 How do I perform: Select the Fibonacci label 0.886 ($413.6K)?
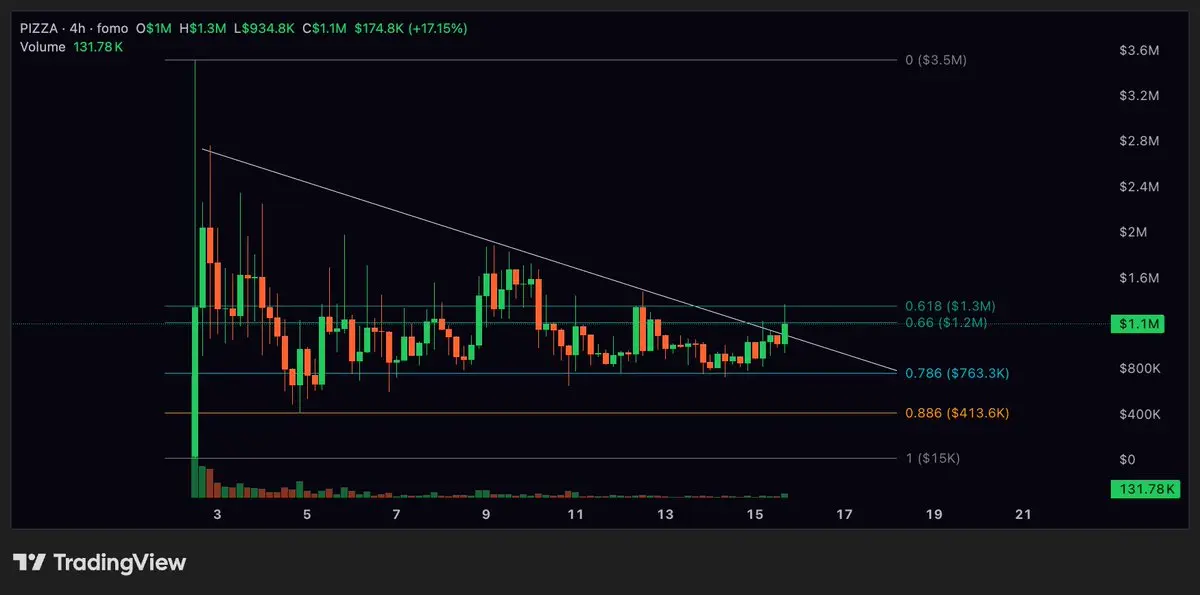tap(957, 413)
